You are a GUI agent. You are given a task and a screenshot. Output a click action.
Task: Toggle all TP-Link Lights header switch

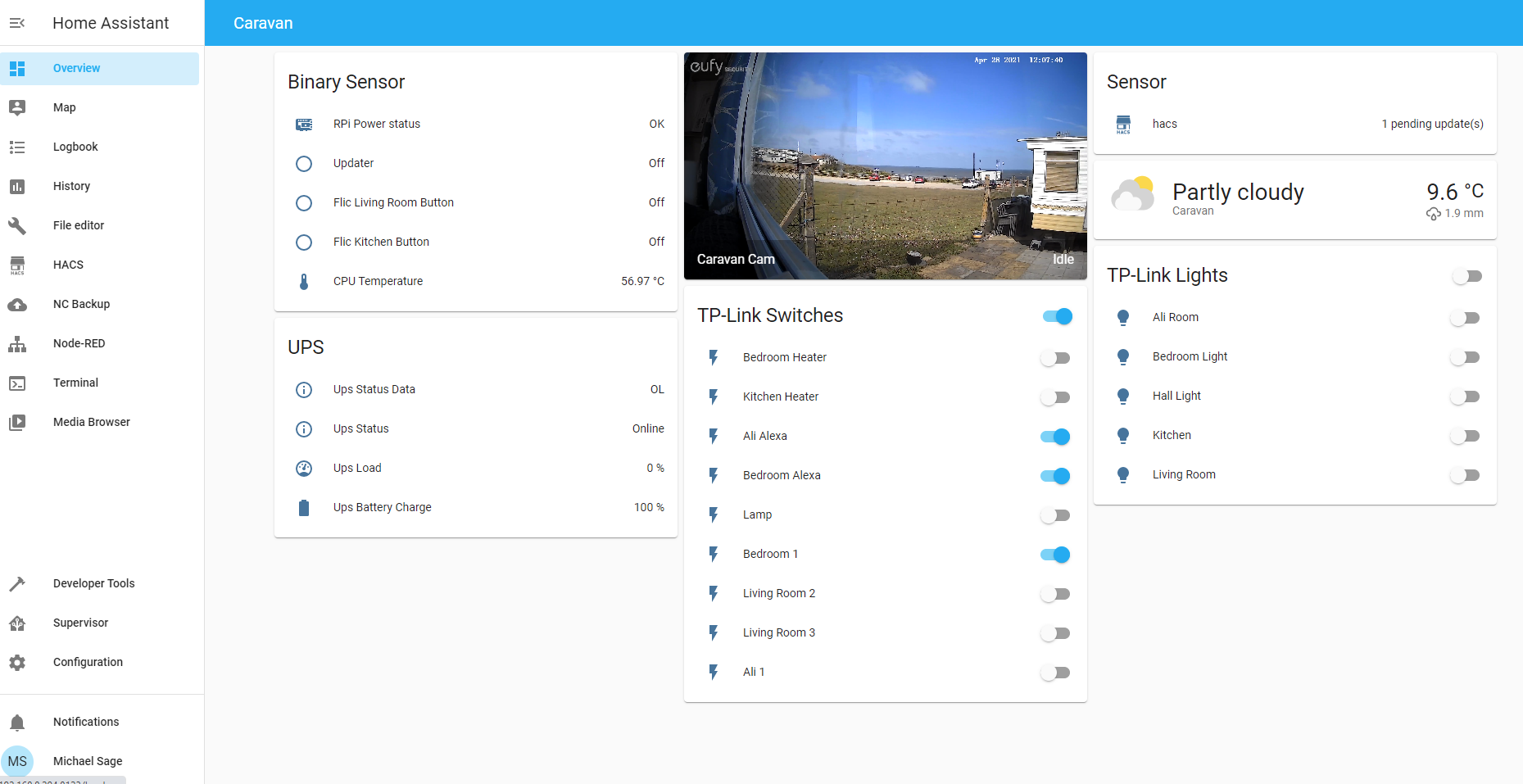click(x=1466, y=276)
